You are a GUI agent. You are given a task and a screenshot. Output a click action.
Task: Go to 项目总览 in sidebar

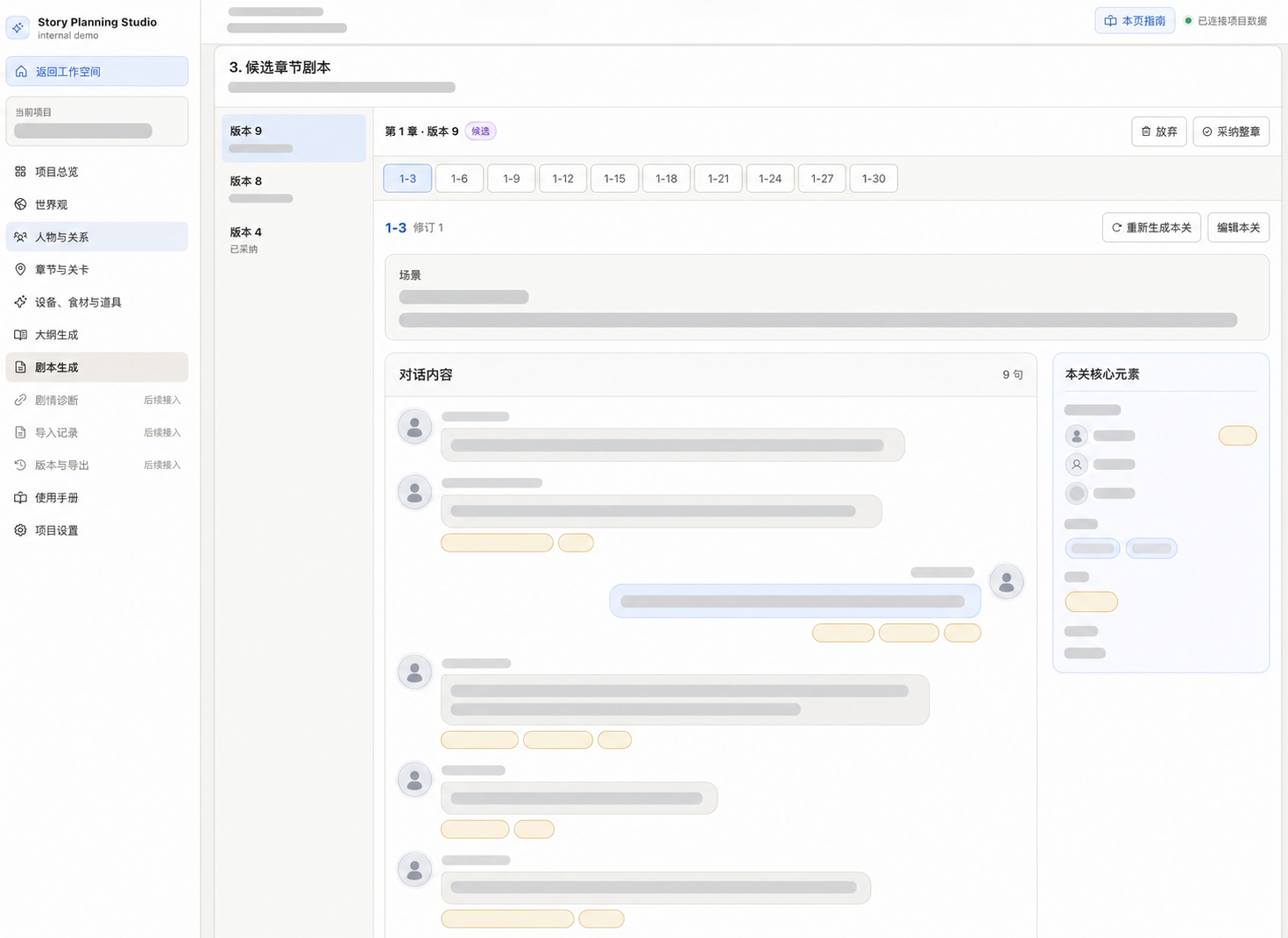click(x=97, y=172)
